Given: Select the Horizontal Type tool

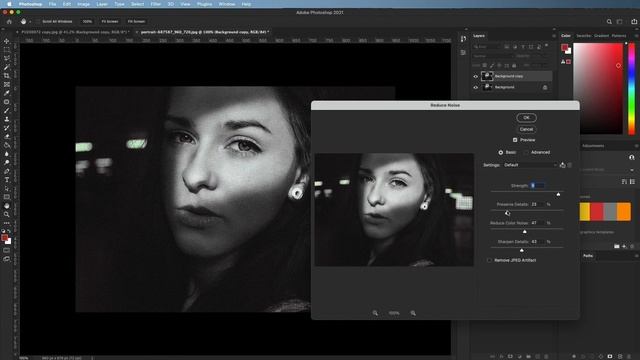Looking at the screenshot, I should [x=7, y=180].
